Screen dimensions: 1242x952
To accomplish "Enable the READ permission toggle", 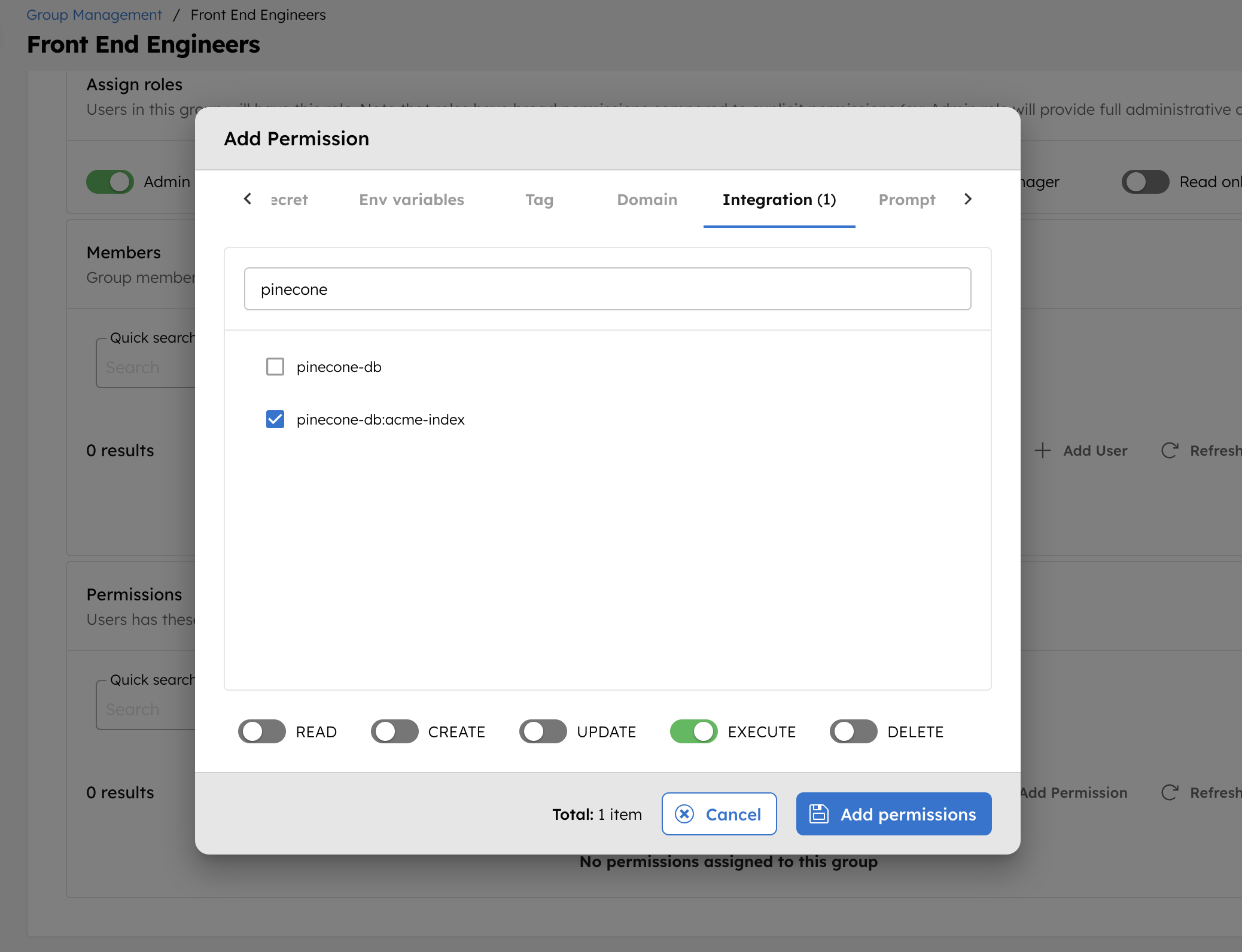I will tap(262, 731).
